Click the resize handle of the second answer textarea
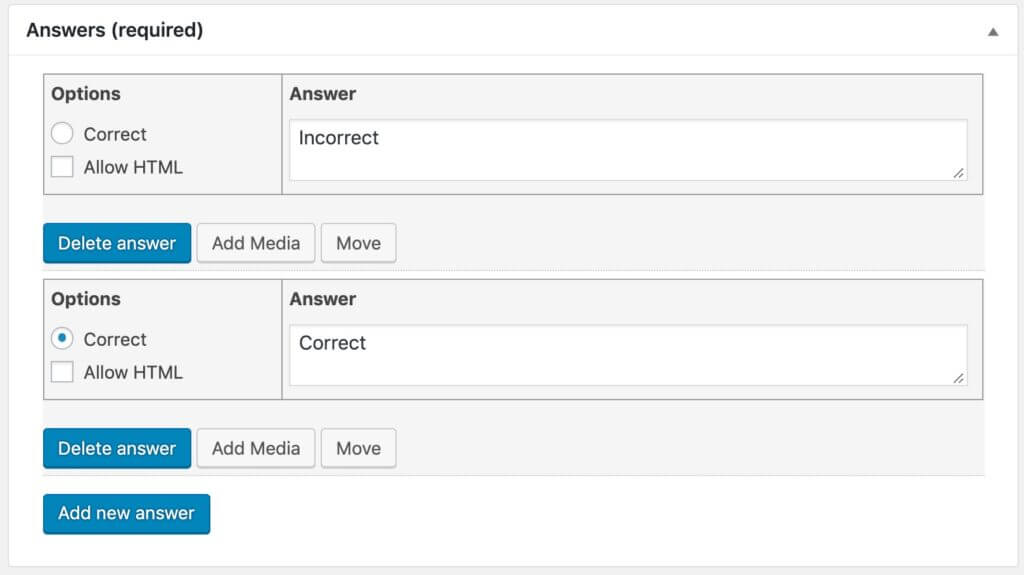This screenshot has width=1024, height=575. [959, 378]
